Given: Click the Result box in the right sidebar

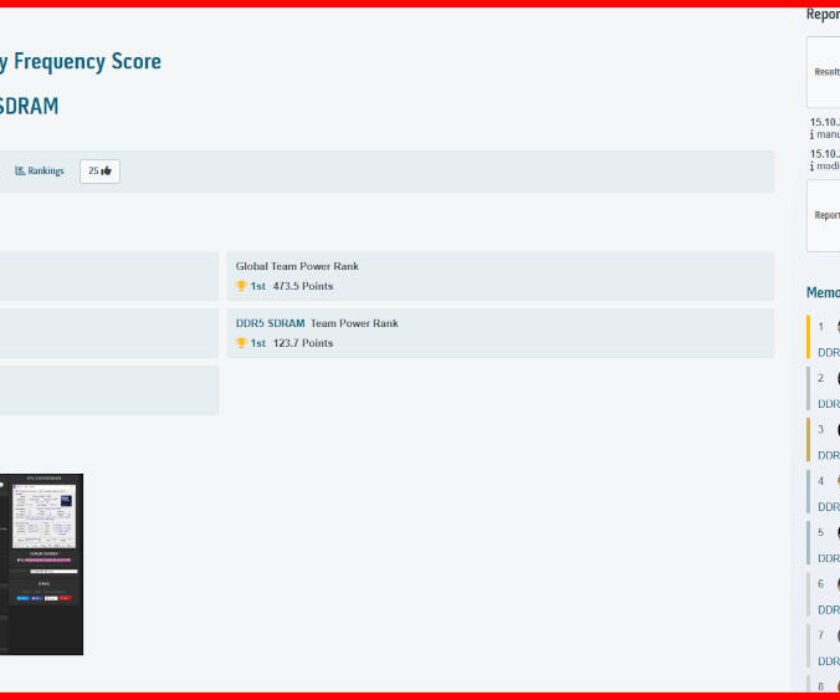Looking at the screenshot, I should (824, 72).
